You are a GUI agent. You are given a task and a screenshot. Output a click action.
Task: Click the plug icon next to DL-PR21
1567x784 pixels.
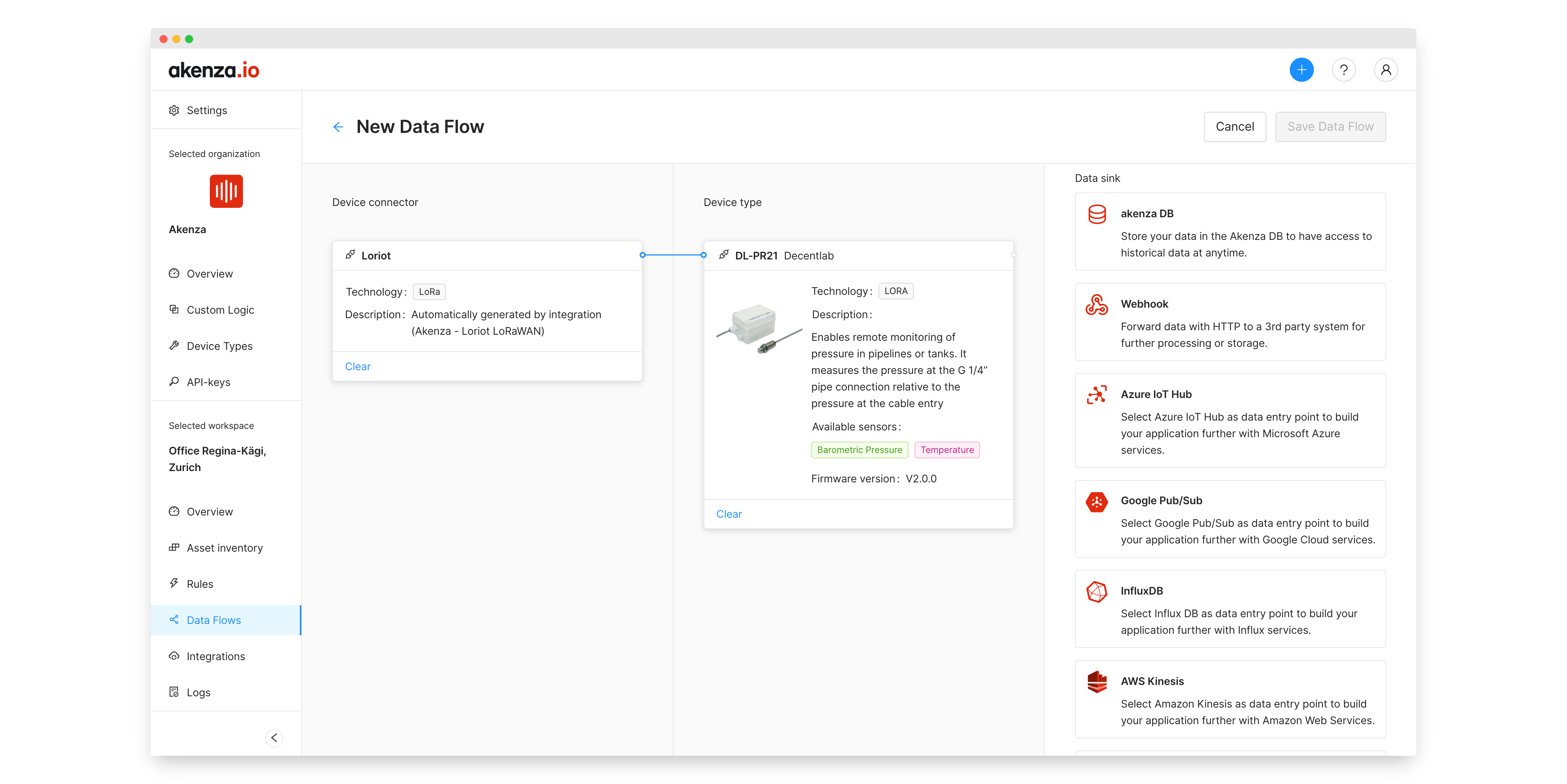[724, 255]
